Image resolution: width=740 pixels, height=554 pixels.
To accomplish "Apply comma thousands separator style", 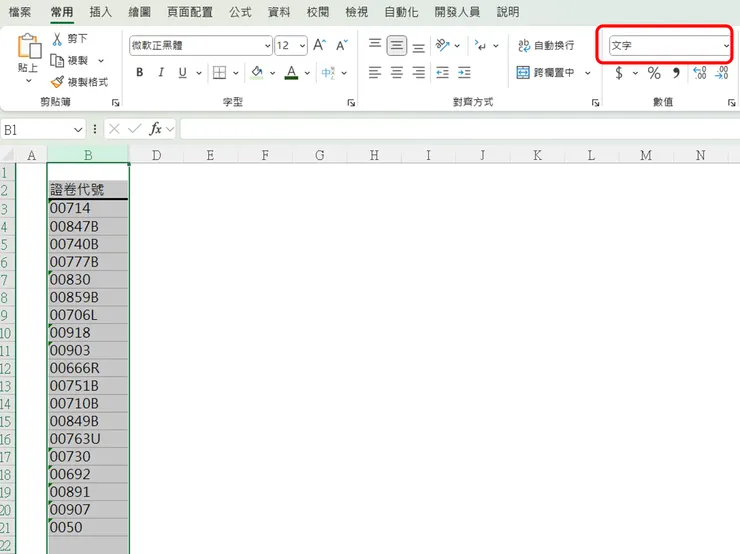I will 676,73.
